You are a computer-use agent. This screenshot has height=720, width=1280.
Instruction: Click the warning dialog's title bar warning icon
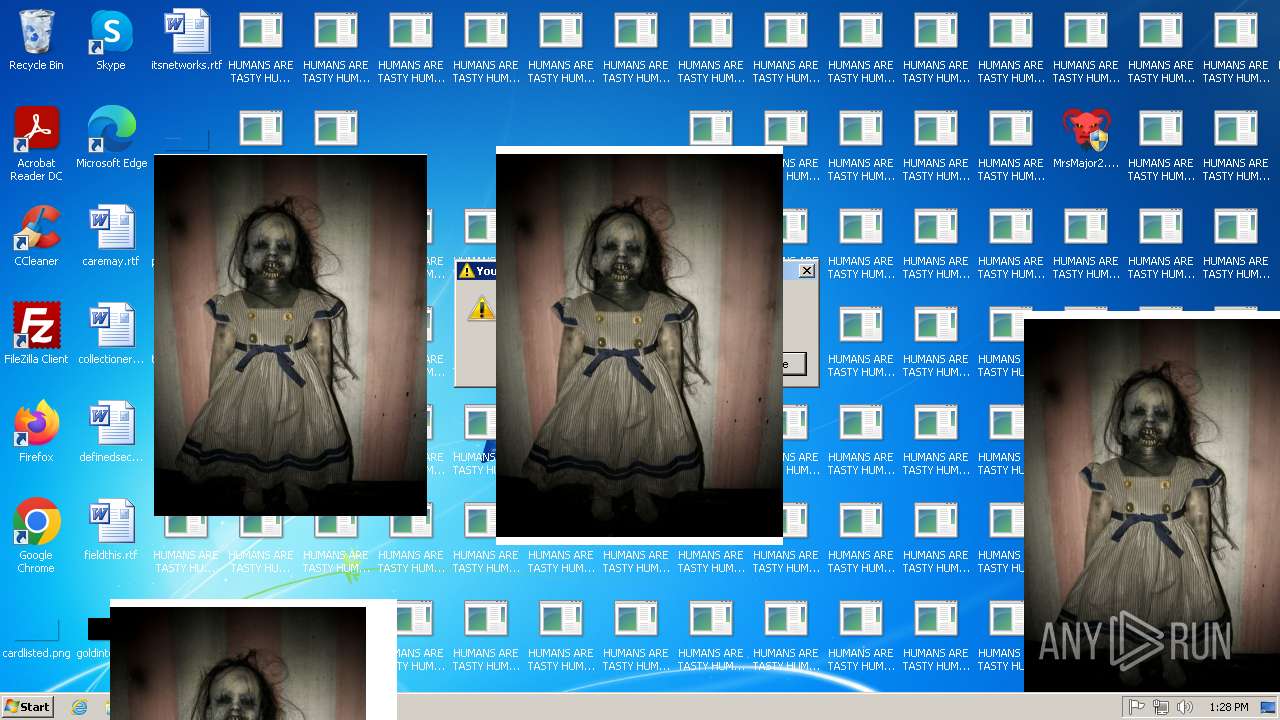(466, 271)
